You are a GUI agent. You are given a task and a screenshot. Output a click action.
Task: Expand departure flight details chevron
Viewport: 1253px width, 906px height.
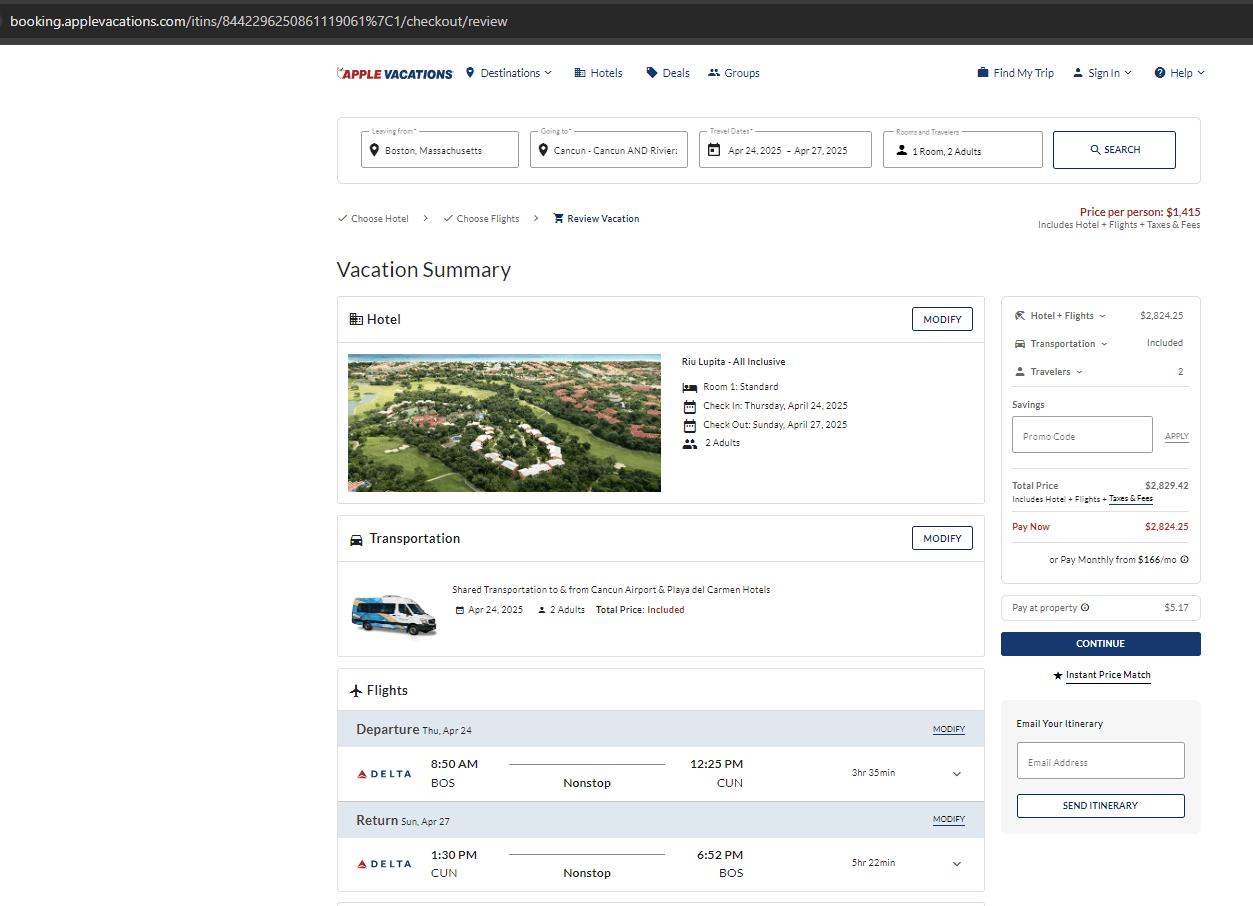(957, 774)
